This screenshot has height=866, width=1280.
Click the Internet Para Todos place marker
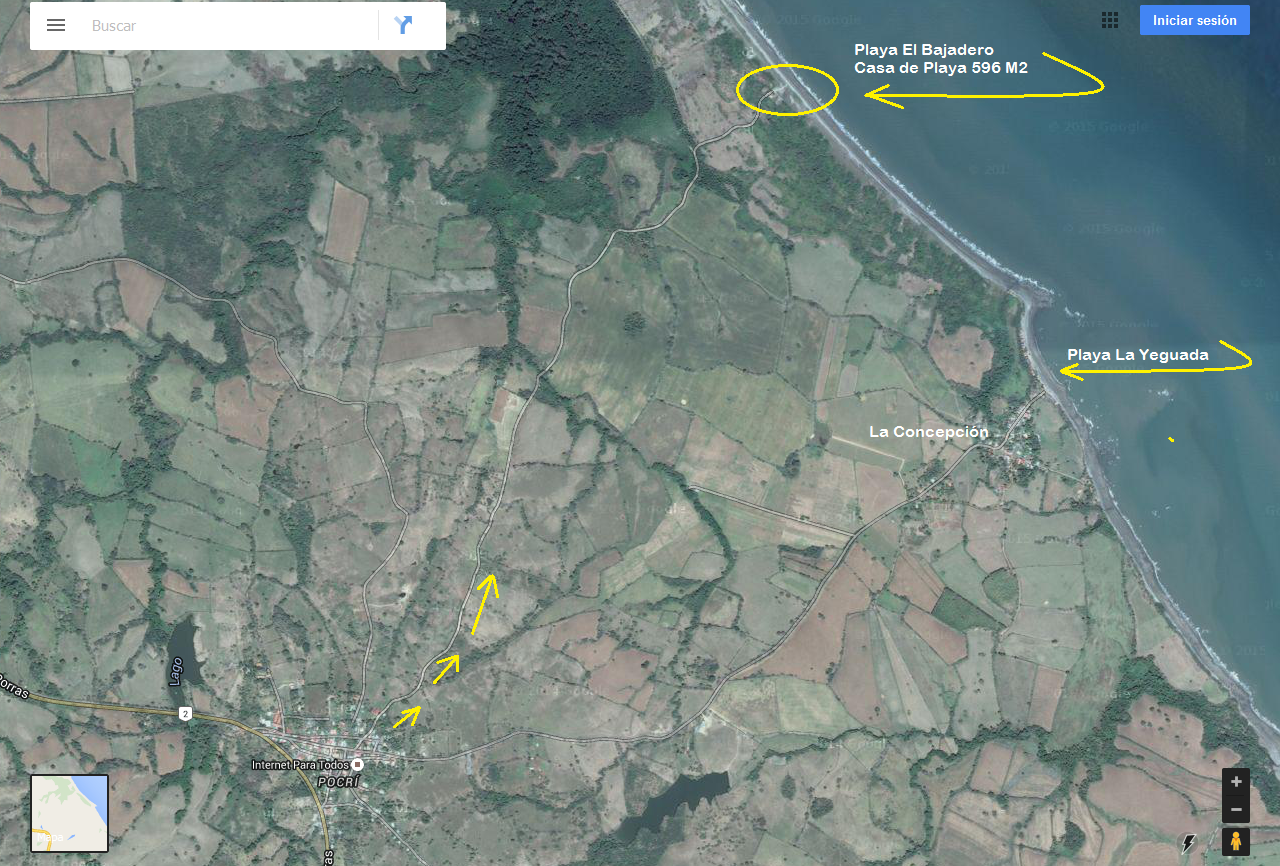click(x=358, y=765)
